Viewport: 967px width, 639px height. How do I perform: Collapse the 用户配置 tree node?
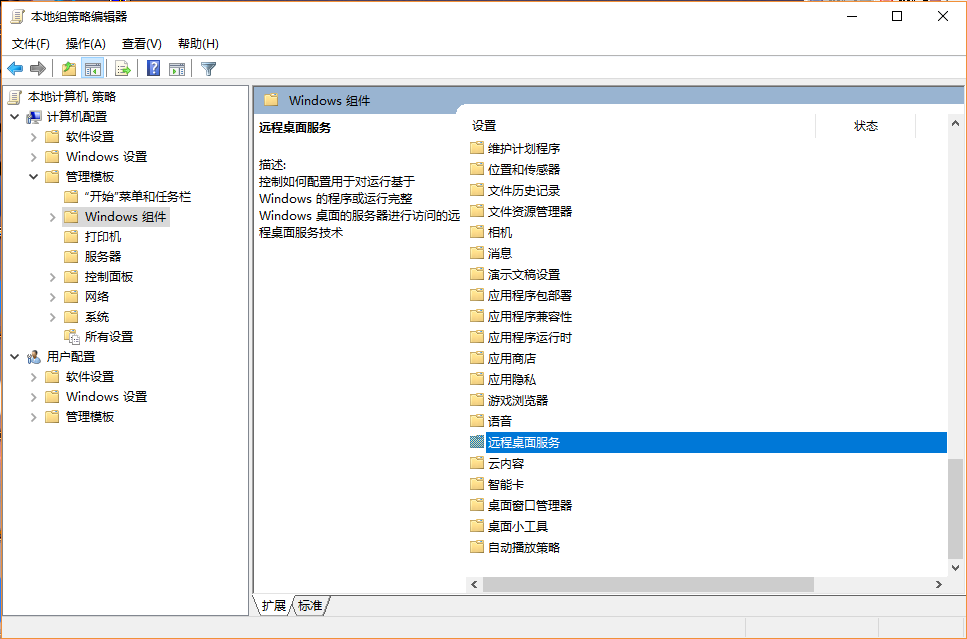15,357
